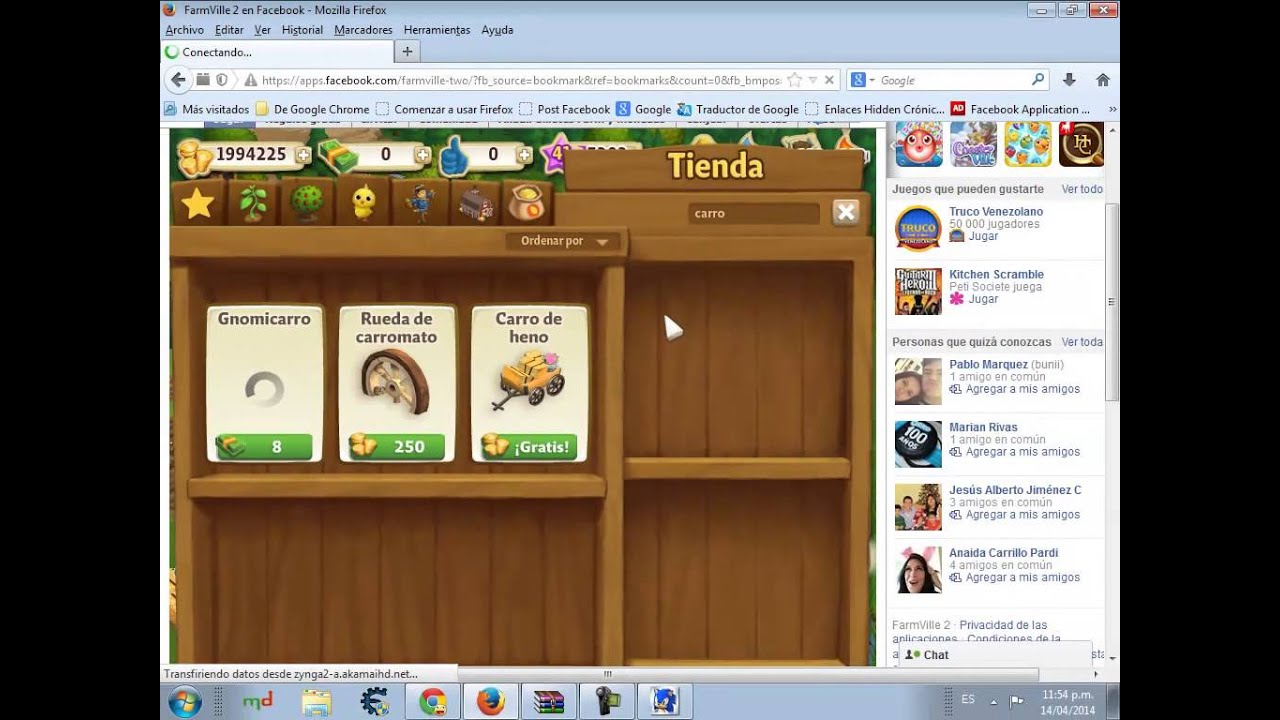This screenshot has width=1280, height=720.
Task: Open the feed sack category
Action: [x=527, y=203]
